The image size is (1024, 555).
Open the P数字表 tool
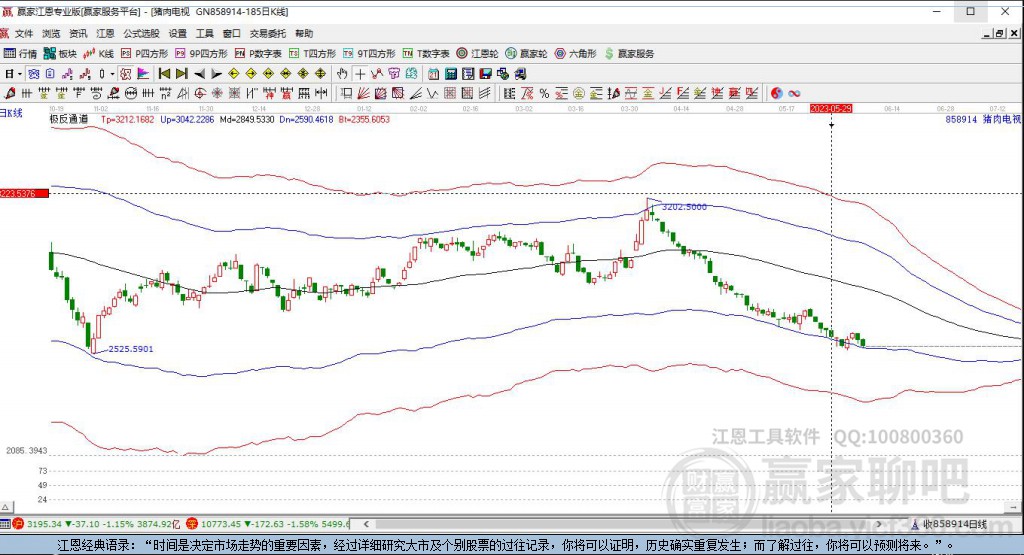pos(259,54)
